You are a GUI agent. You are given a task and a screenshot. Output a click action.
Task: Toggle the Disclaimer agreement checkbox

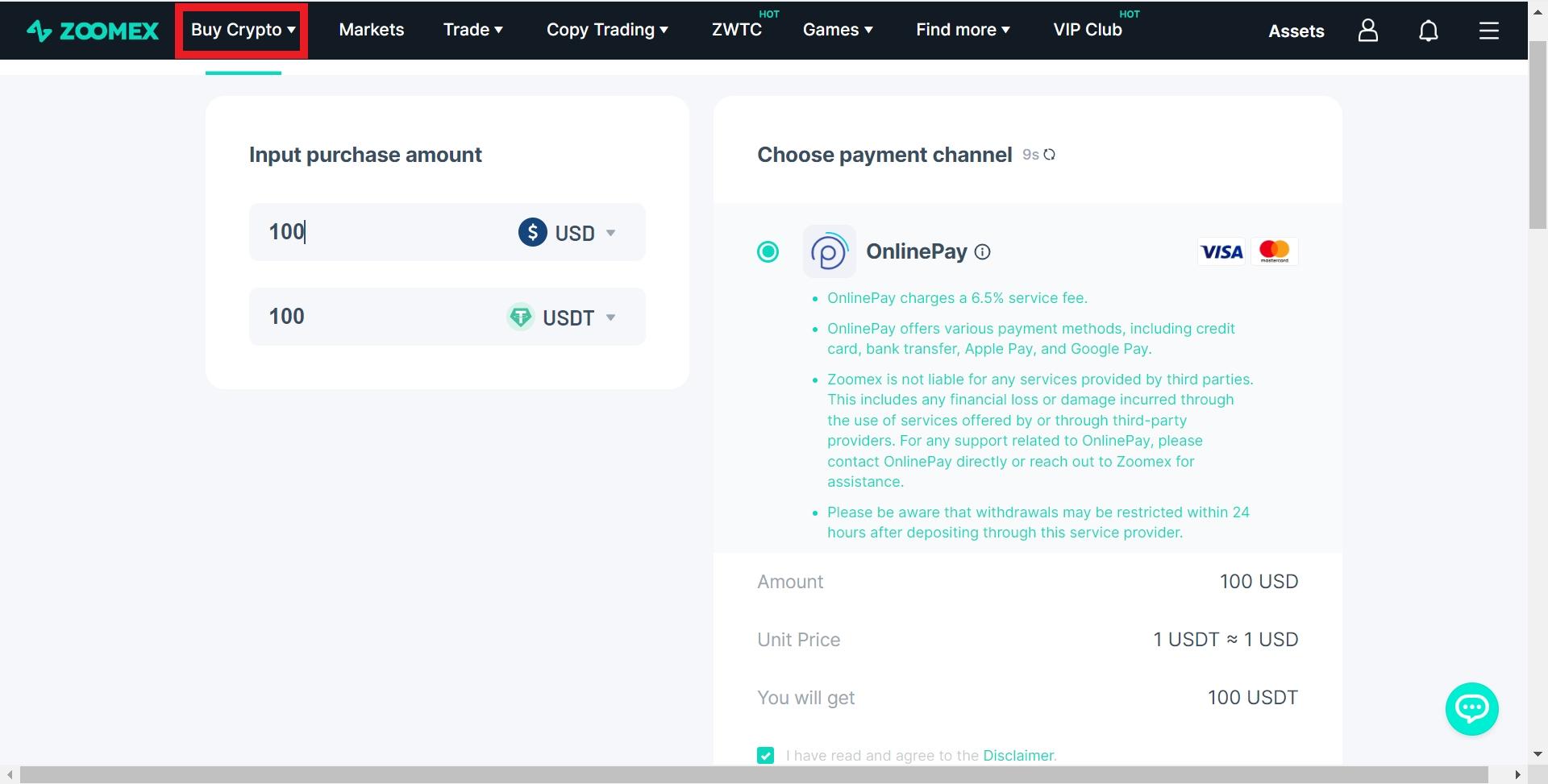[x=765, y=755]
